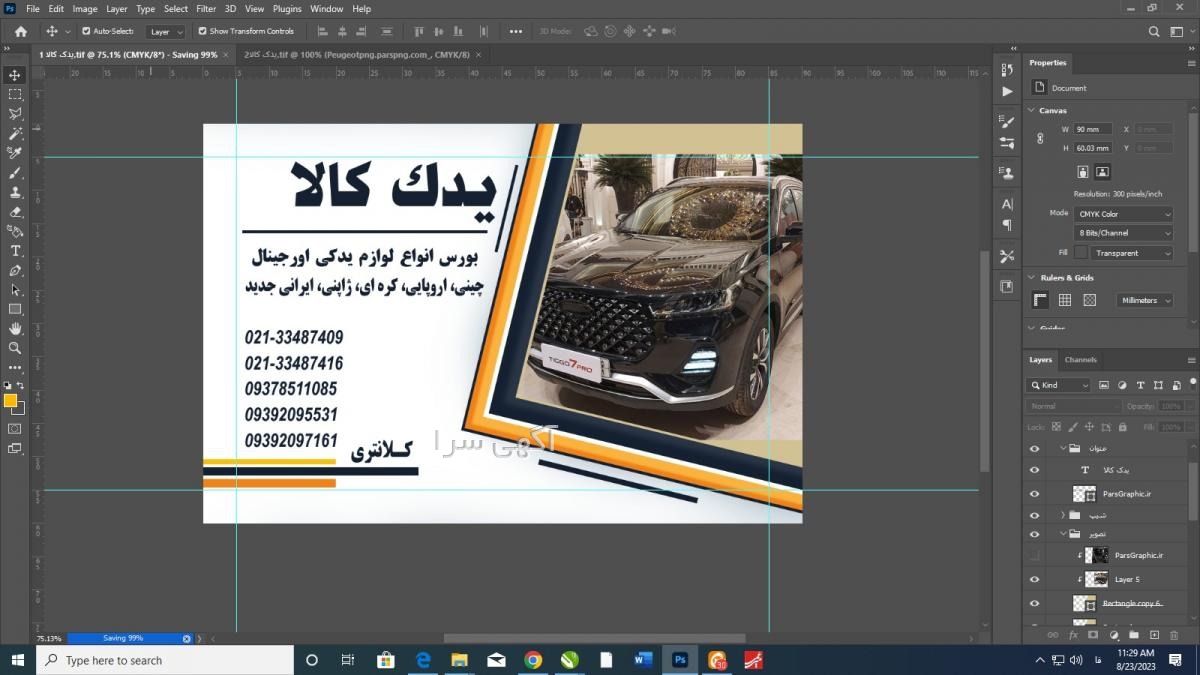Select the Eraser tool
This screenshot has width=1200, height=675.
[x=15, y=212]
